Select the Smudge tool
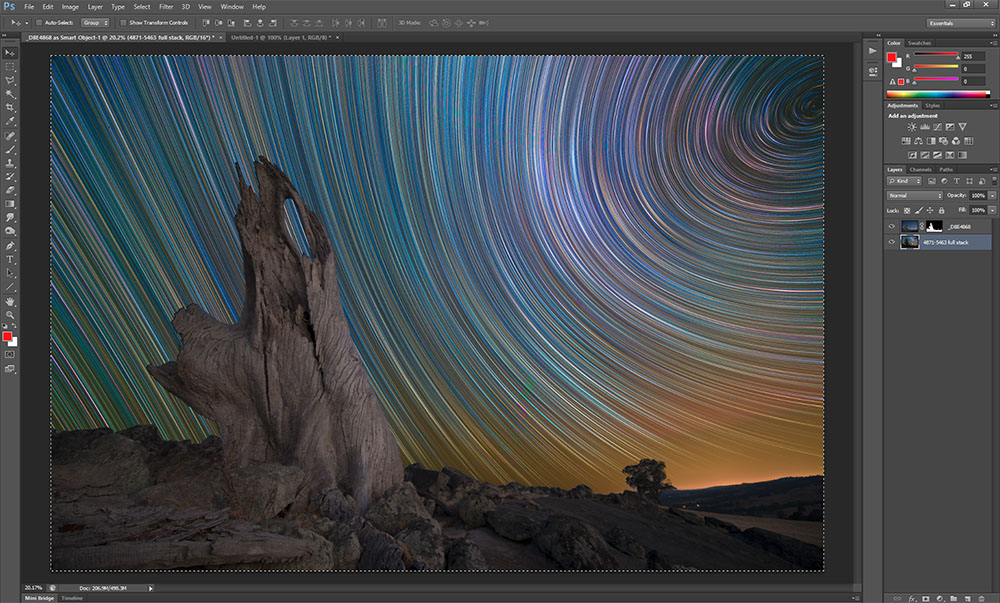1000x603 pixels. [x=10, y=217]
